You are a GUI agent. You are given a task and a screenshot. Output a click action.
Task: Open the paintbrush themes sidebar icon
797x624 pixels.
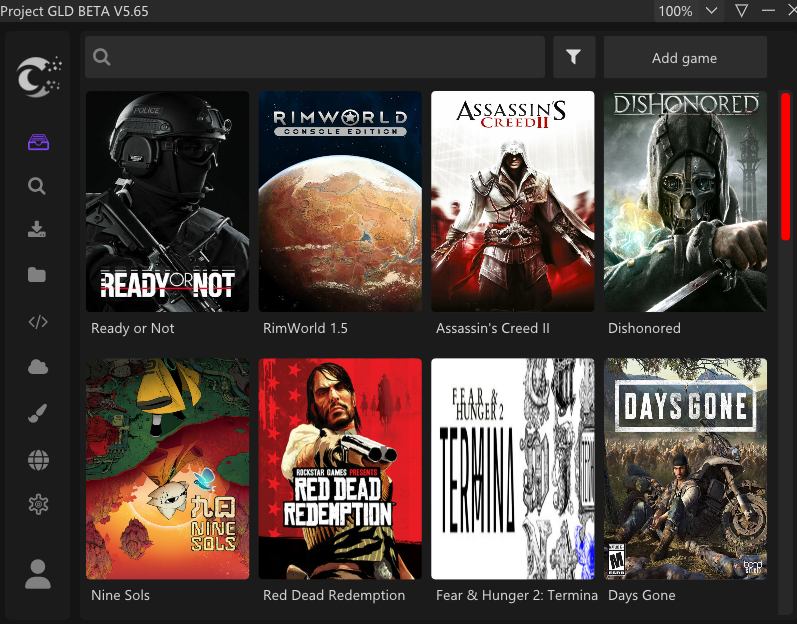point(38,413)
